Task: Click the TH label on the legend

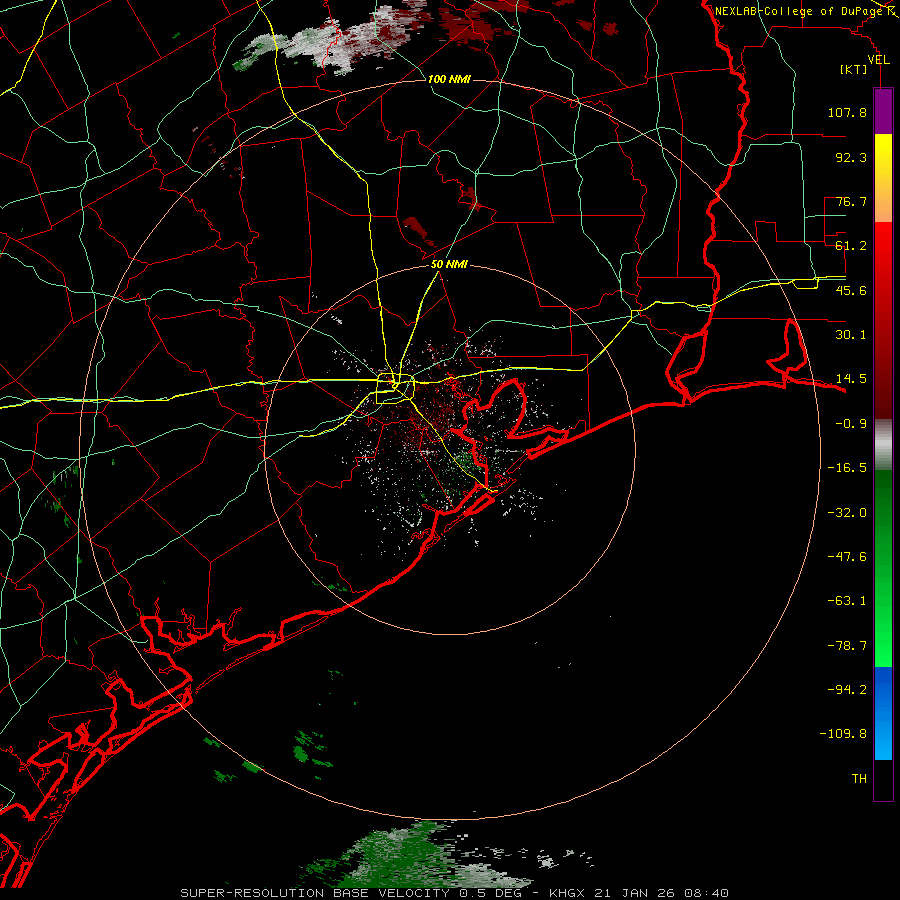Action: (859, 779)
